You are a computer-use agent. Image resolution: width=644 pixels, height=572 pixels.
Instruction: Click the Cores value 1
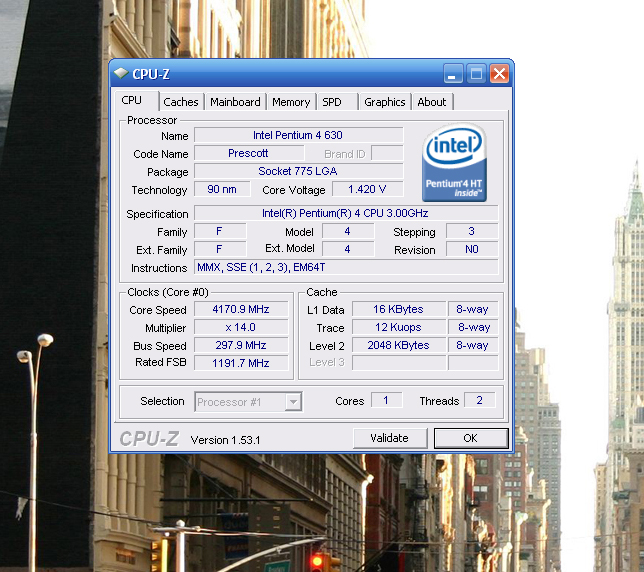(386, 400)
